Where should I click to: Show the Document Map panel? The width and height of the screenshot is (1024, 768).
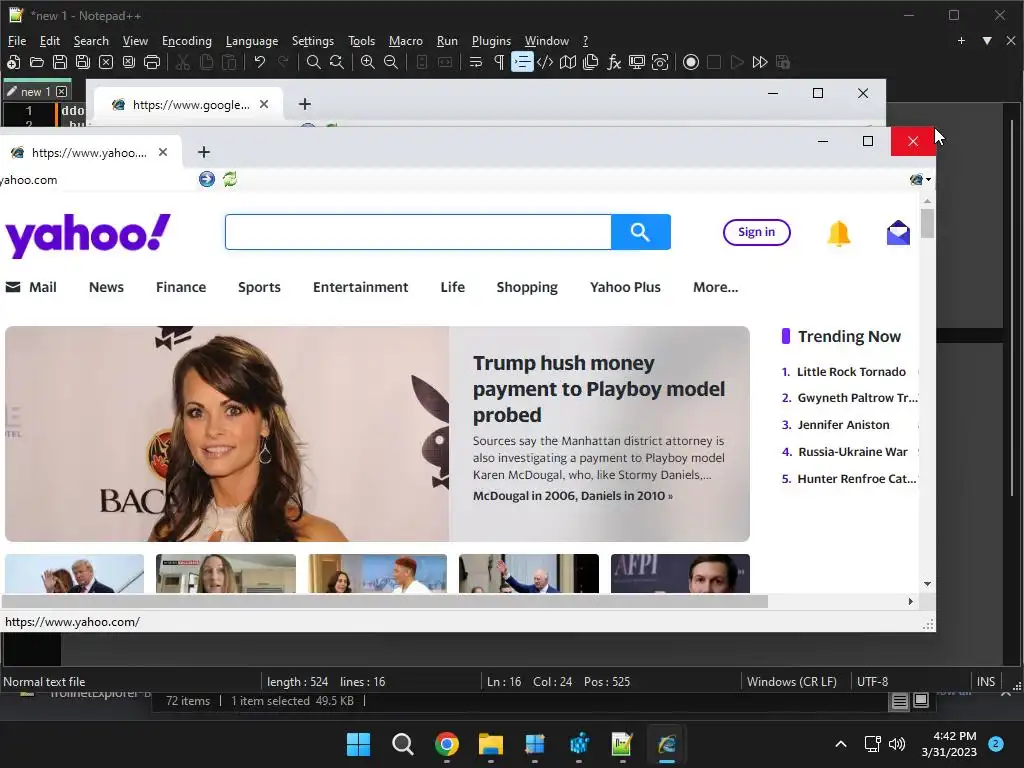568,62
